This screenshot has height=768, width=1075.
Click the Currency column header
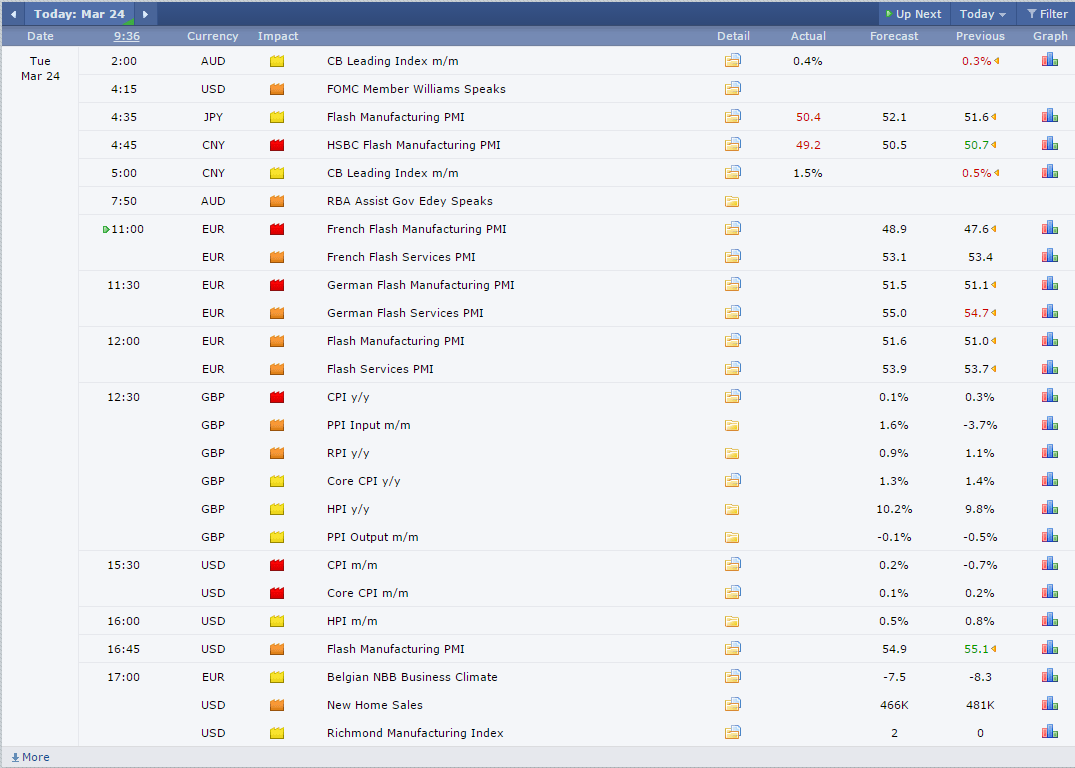pos(213,36)
